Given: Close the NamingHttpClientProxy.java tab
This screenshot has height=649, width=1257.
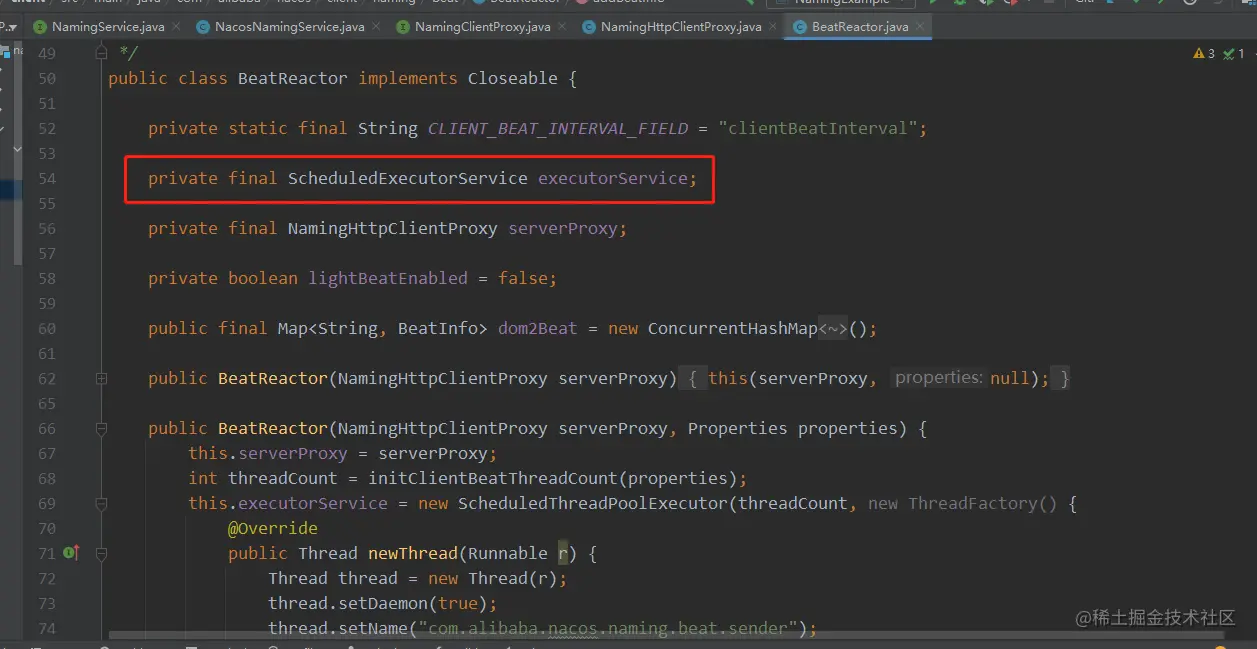Looking at the screenshot, I should [771, 27].
